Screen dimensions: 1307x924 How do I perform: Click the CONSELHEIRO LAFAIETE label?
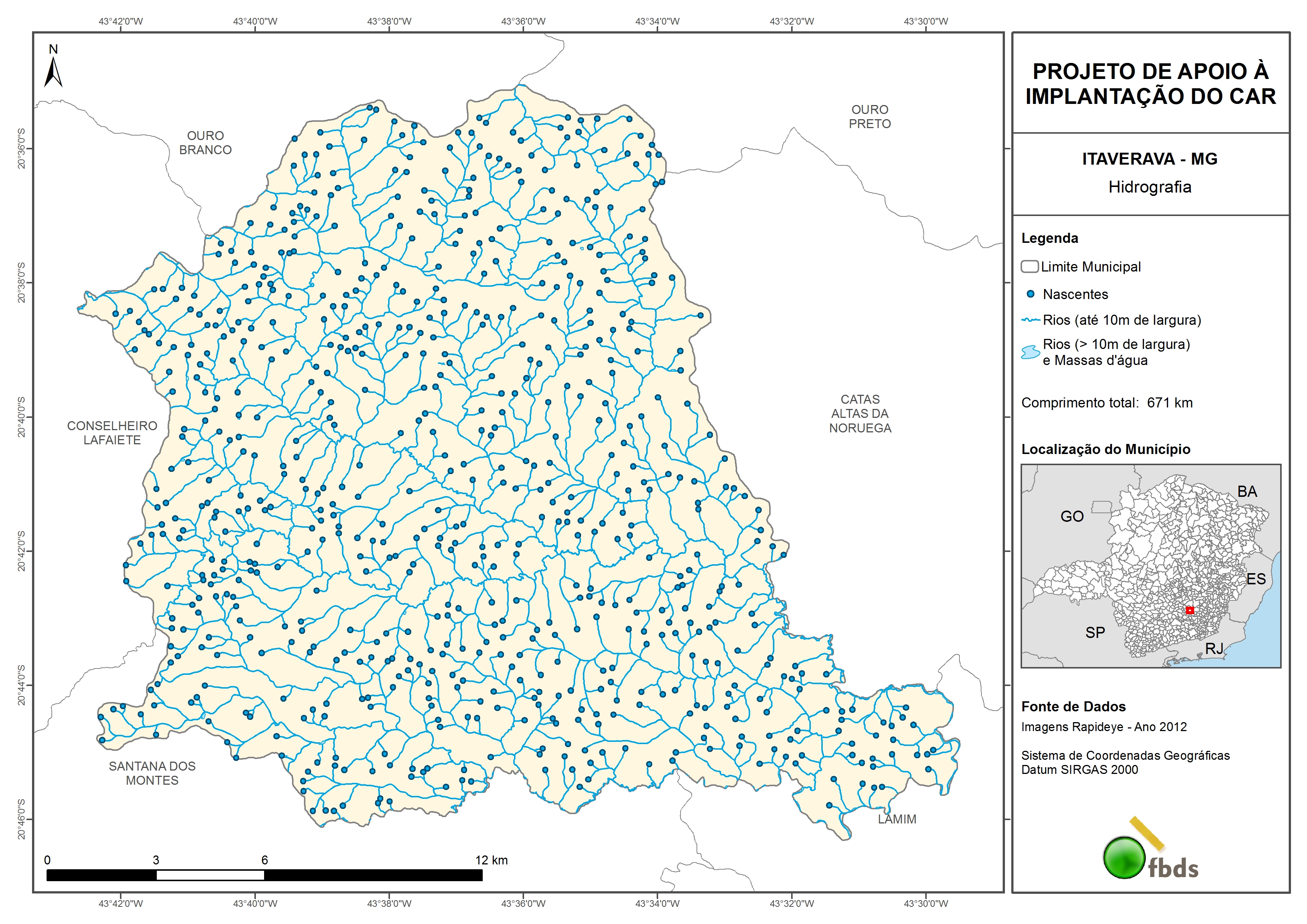[x=112, y=433]
